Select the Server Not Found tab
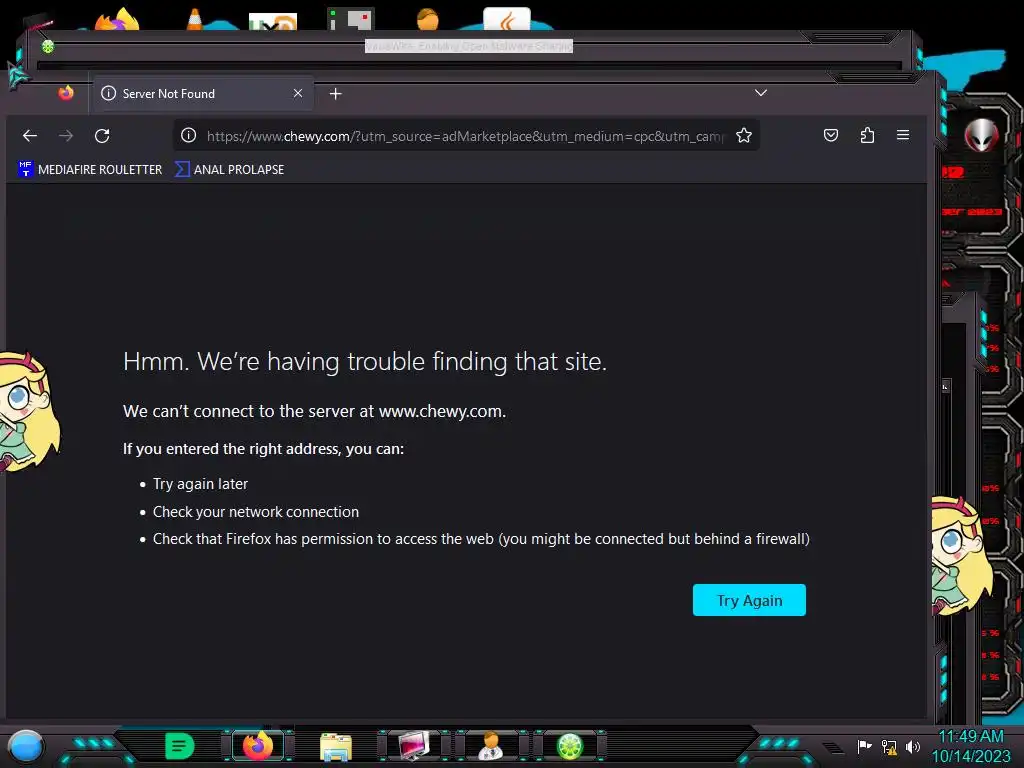This screenshot has width=1024, height=768. pos(204,93)
